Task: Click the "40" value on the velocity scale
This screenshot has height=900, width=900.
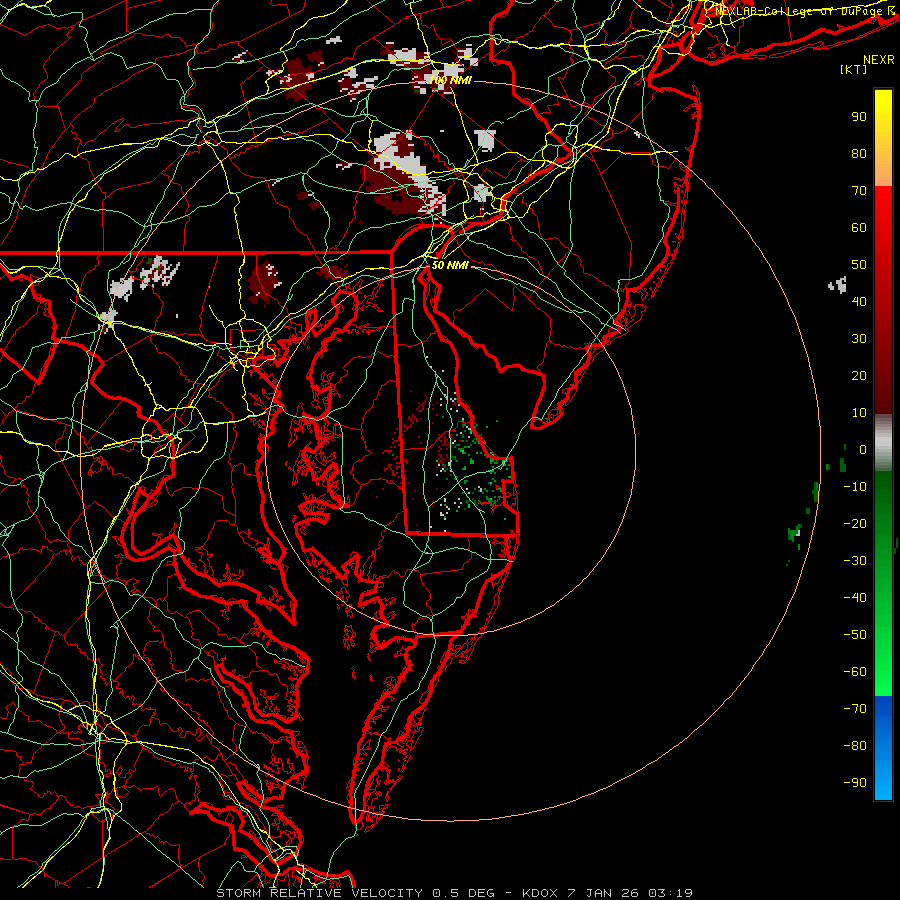Action: click(859, 301)
